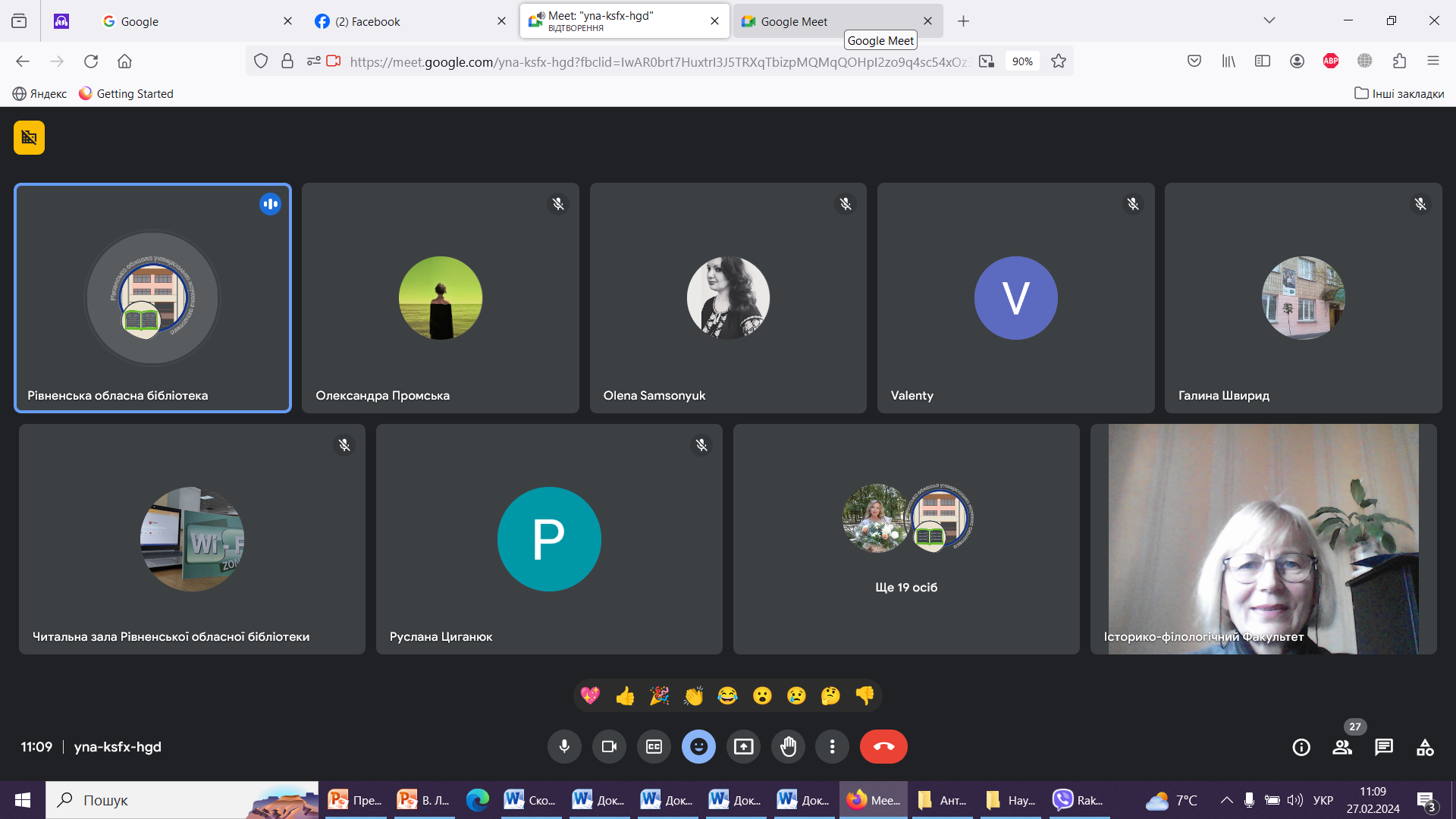Reset the 90% zoom indicator
Screen dimensions: 1456x819
pyautogui.click(x=1022, y=61)
